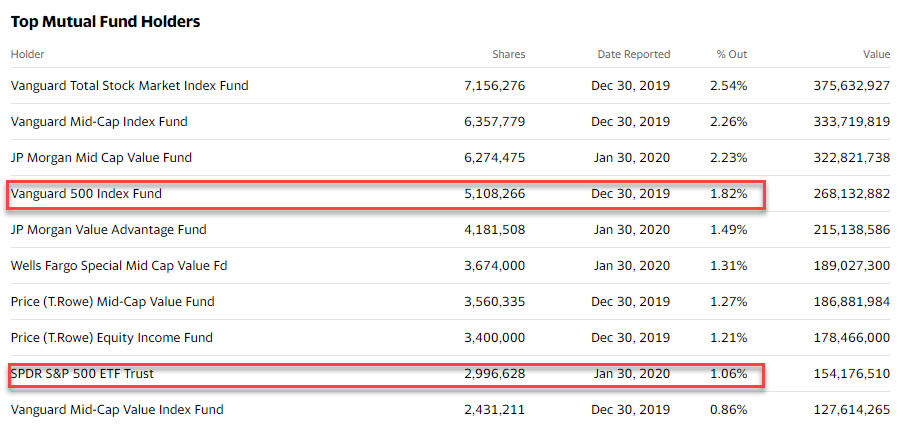Click the date in the SPDR S&P 500 ETF Trust row
The height and width of the screenshot is (426, 907).
[632, 374]
